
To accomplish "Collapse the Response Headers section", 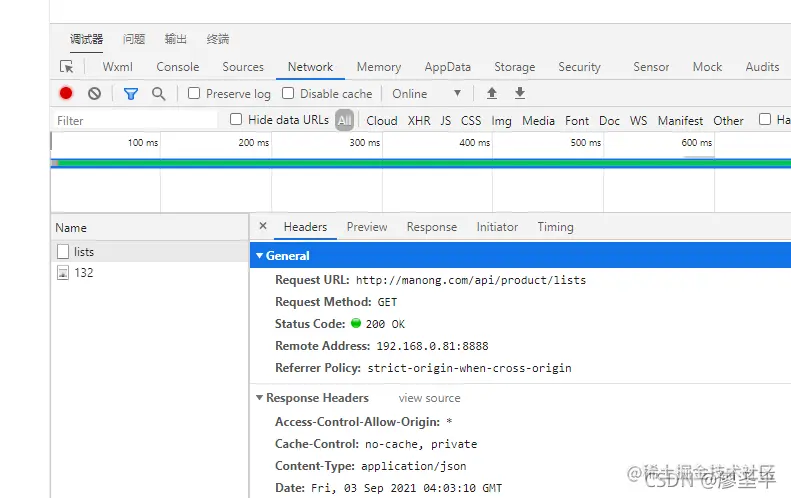I will [x=259, y=398].
